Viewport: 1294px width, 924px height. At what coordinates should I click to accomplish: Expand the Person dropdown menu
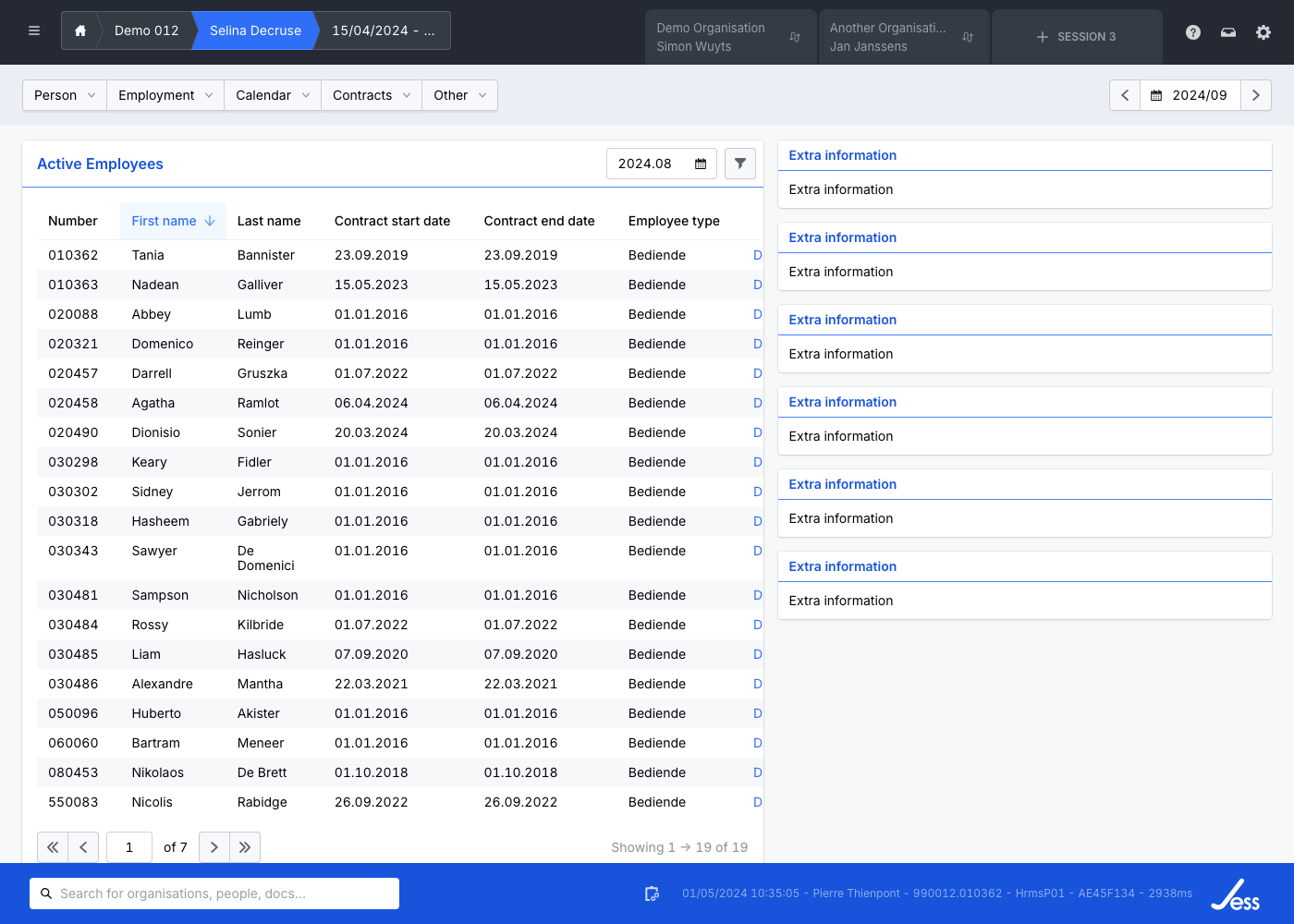pos(65,95)
